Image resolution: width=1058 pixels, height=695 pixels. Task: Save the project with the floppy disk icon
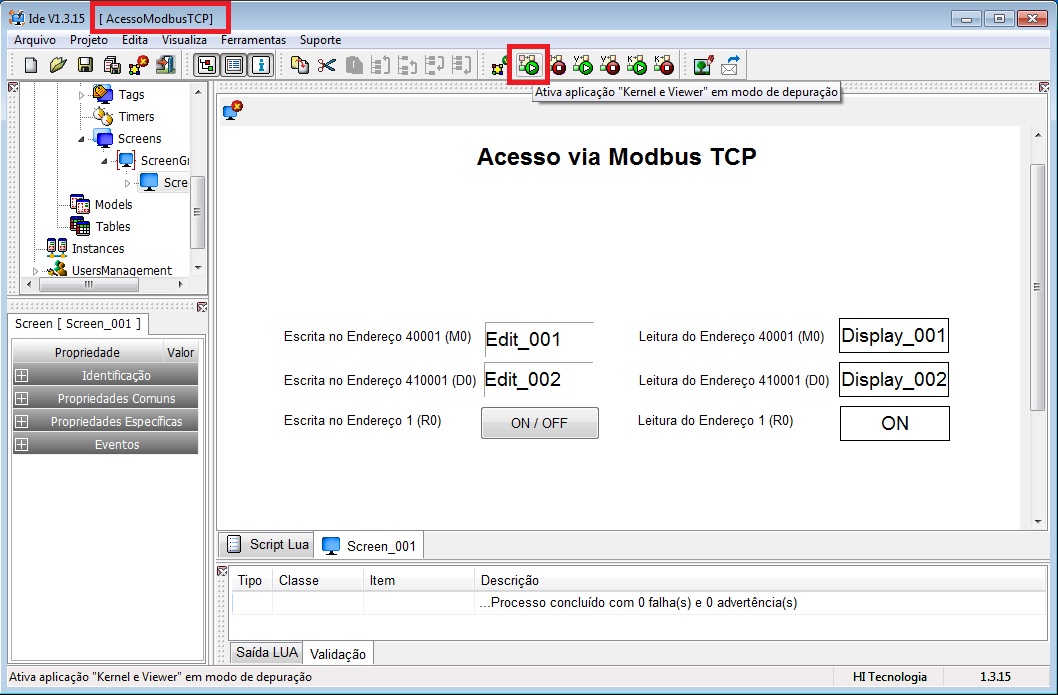click(85, 65)
